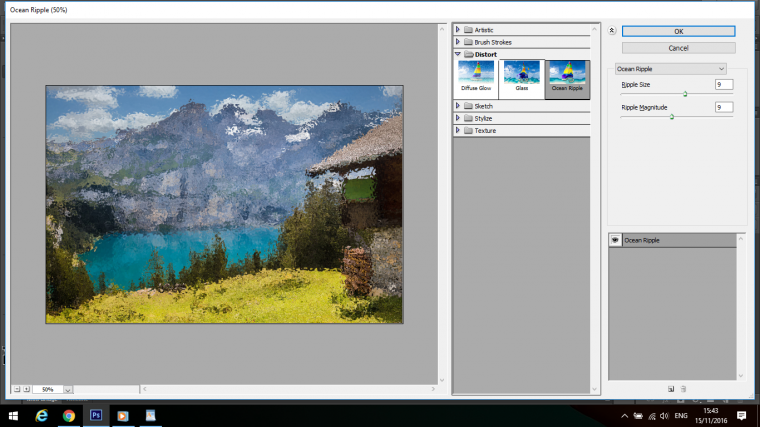Select the Diffuse Glow filter thumbnail
This screenshot has width=760, height=427.
point(476,77)
